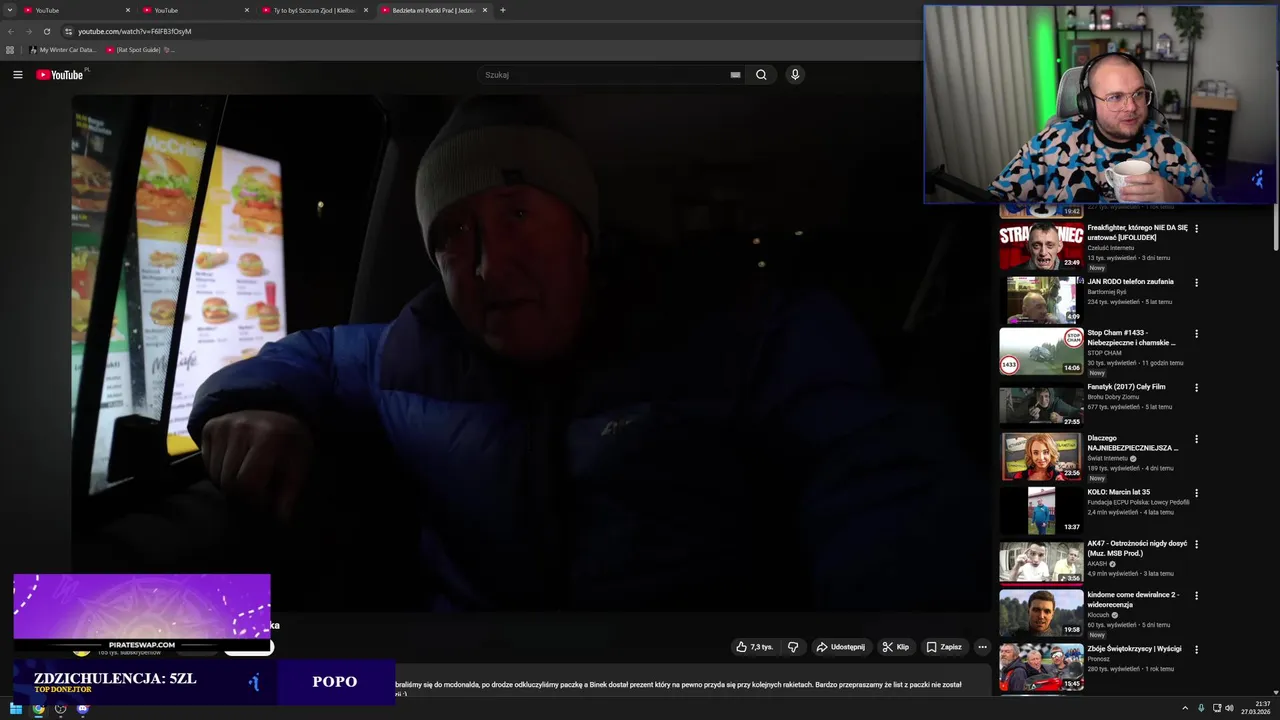Click the YouTube search magnifier button
This screenshot has height=720, width=1280.
click(761, 75)
